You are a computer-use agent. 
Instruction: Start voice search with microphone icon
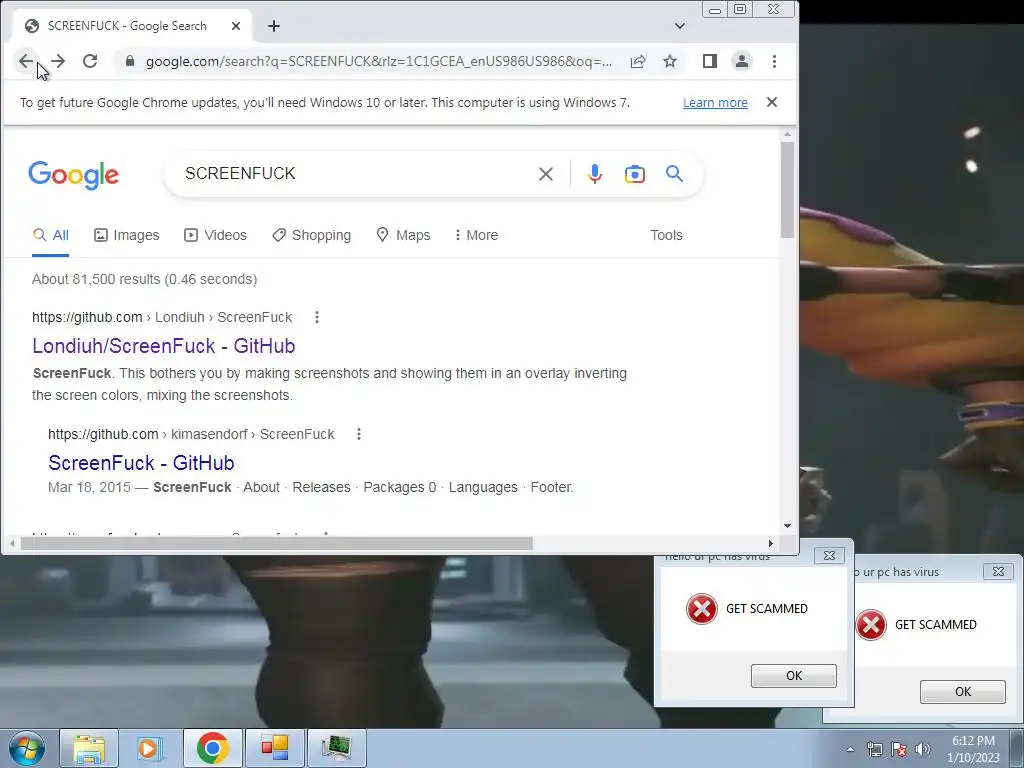594,174
